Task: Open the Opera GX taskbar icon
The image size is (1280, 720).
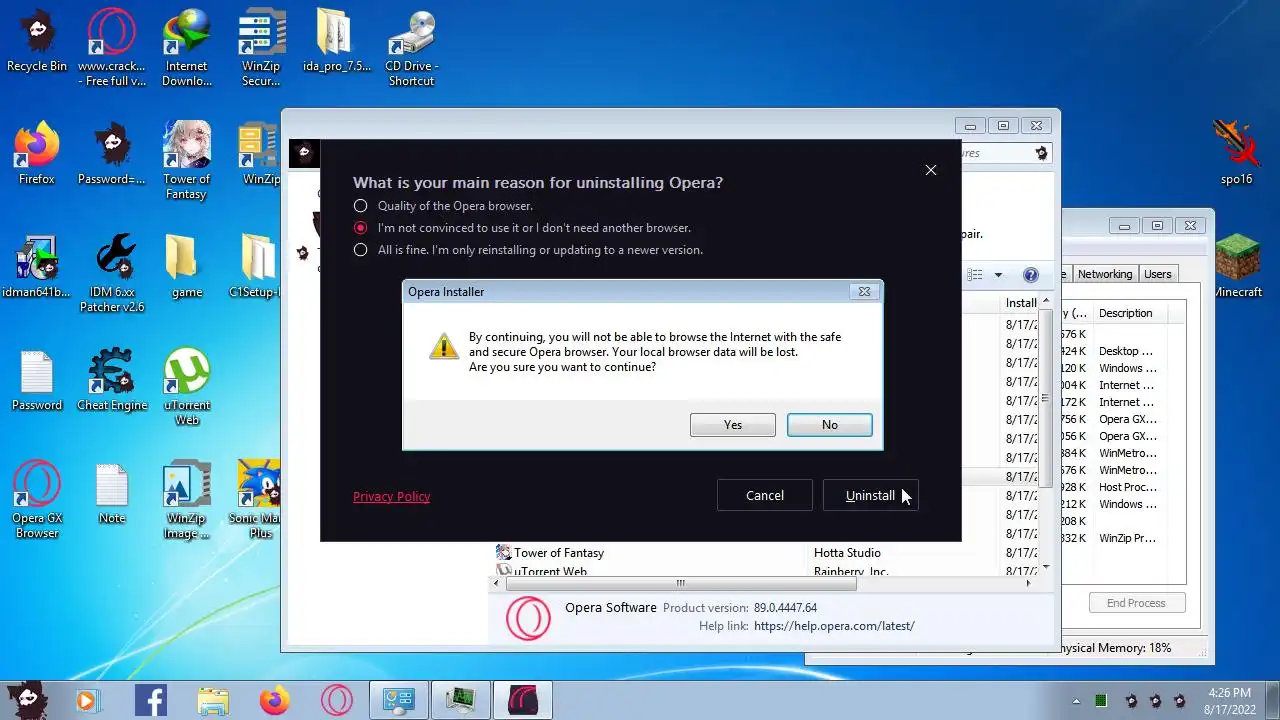Action: click(337, 701)
